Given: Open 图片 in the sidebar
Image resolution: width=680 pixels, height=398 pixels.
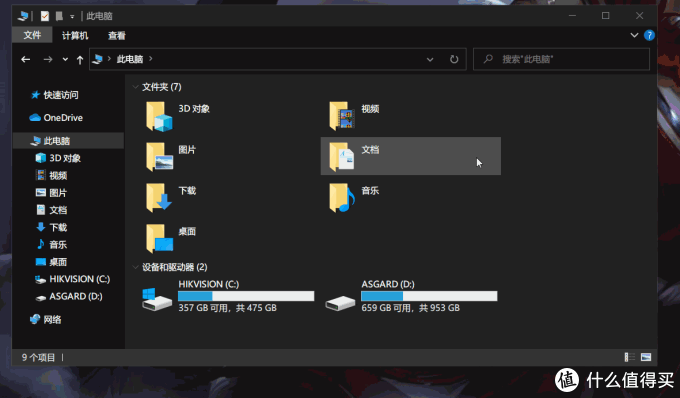Looking at the screenshot, I should coord(51,192).
